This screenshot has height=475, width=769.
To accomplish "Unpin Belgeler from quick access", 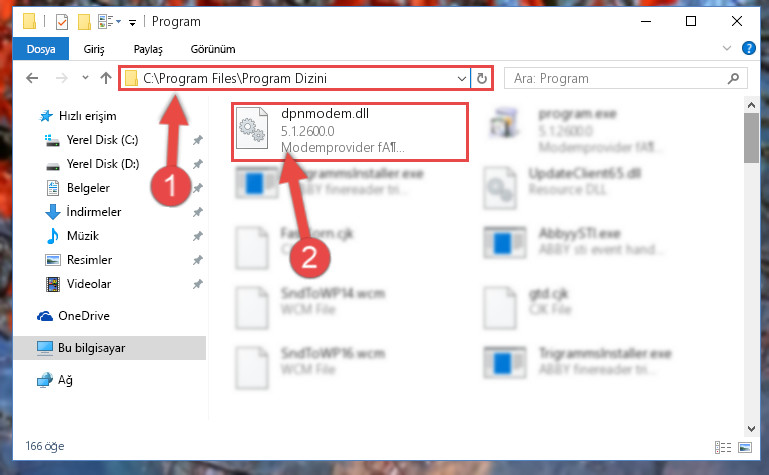I will point(198,188).
